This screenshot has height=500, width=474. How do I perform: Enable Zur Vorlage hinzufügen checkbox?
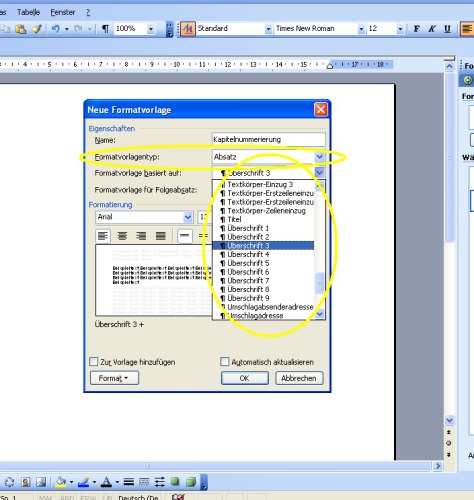[94, 362]
